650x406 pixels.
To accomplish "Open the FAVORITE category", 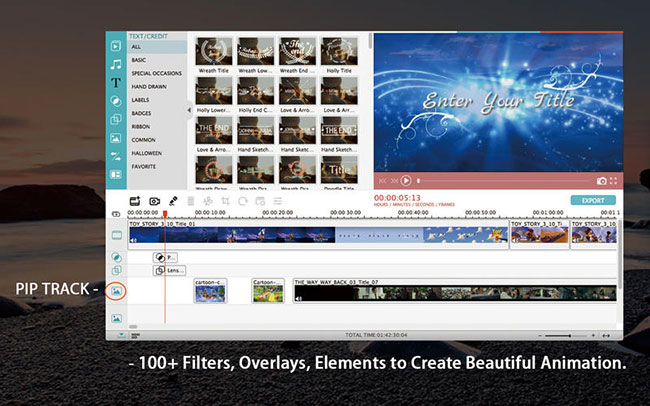I will point(146,167).
